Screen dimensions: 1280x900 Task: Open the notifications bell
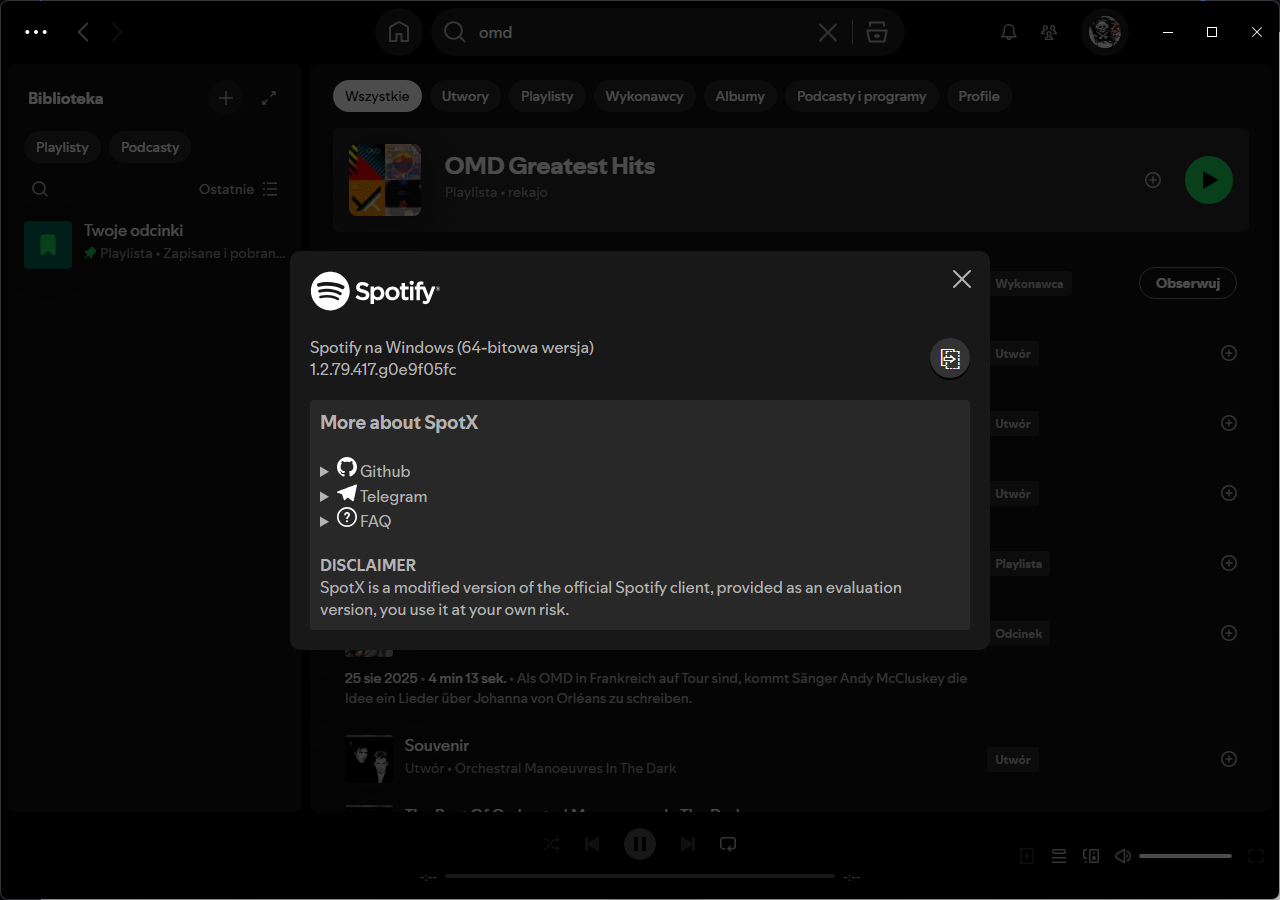pos(1009,32)
